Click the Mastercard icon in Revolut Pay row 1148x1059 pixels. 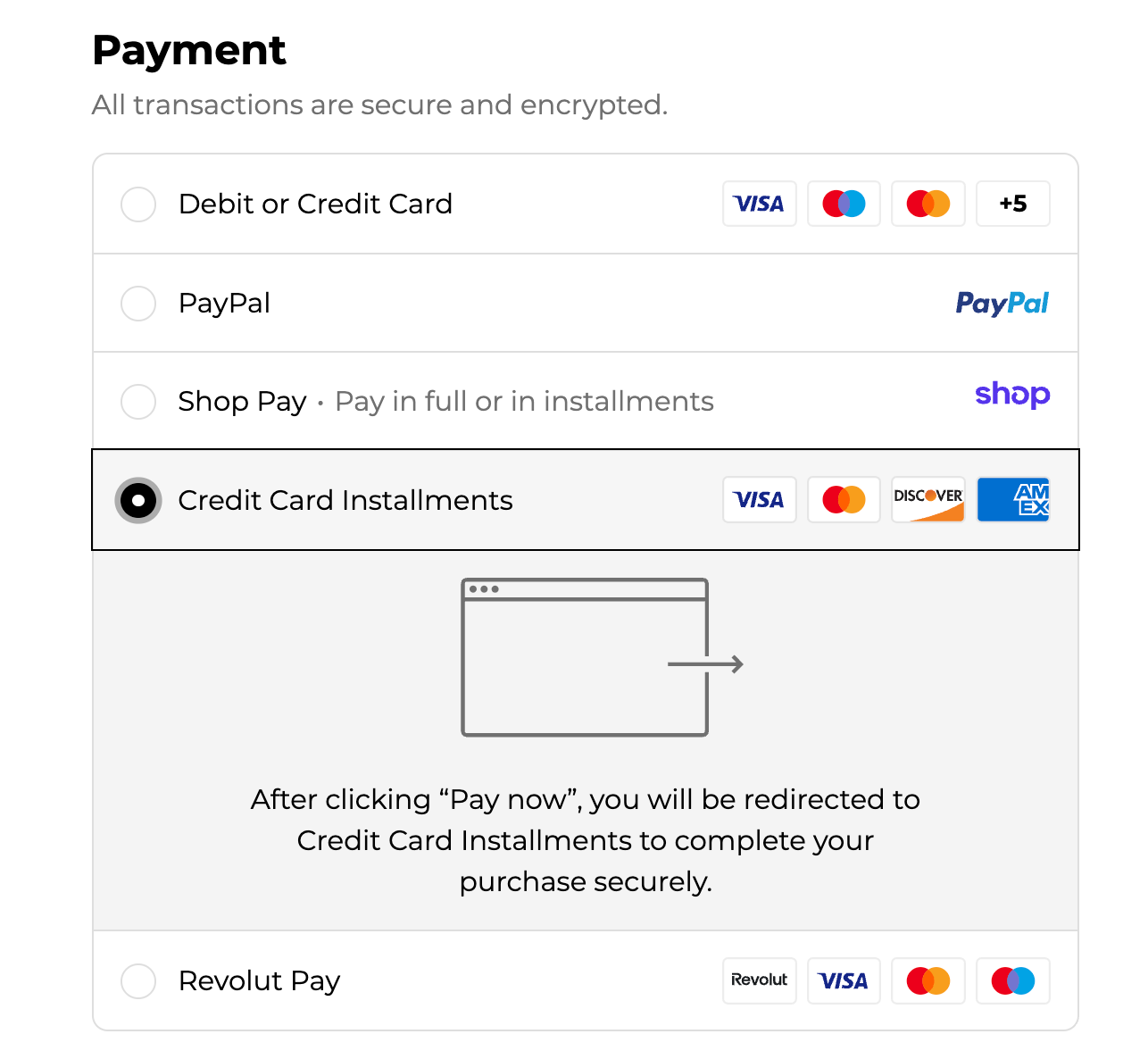[x=928, y=980]
